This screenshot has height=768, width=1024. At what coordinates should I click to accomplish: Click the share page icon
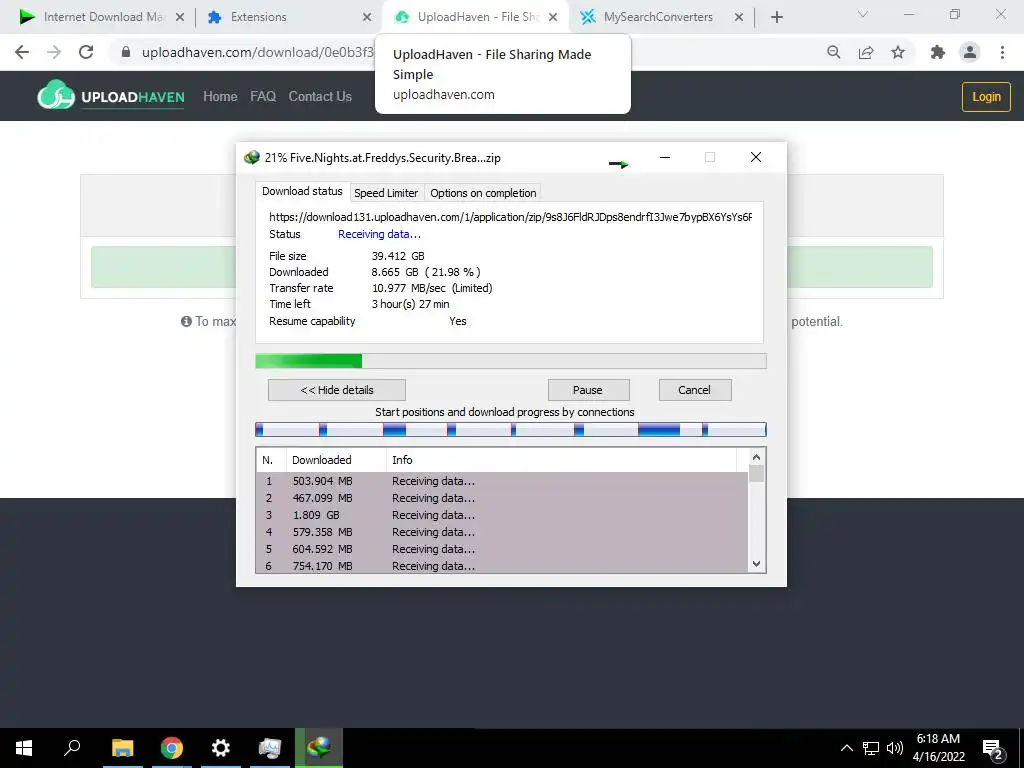coord(866,52)
